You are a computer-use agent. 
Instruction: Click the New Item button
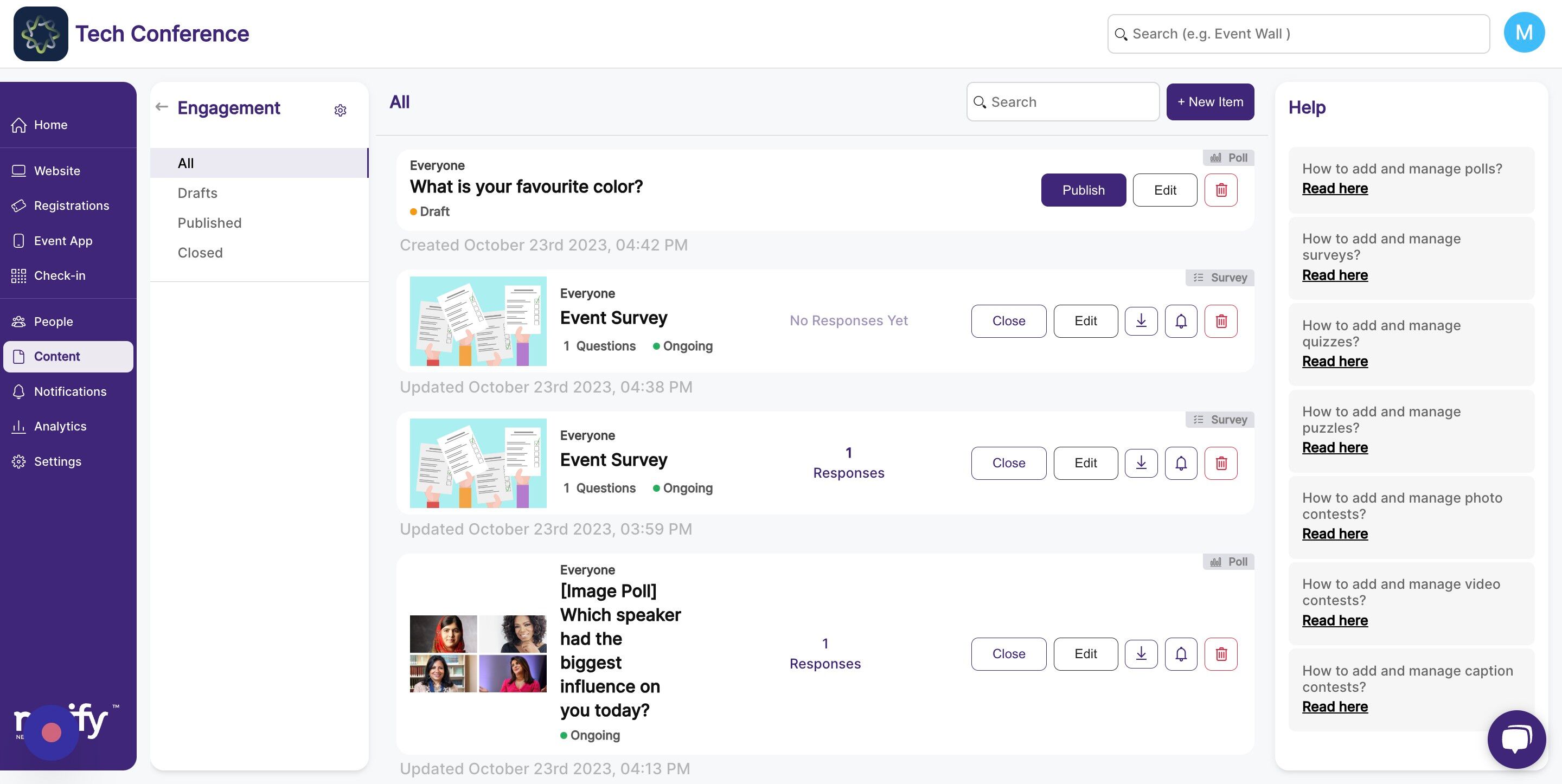pos(1209,102)
